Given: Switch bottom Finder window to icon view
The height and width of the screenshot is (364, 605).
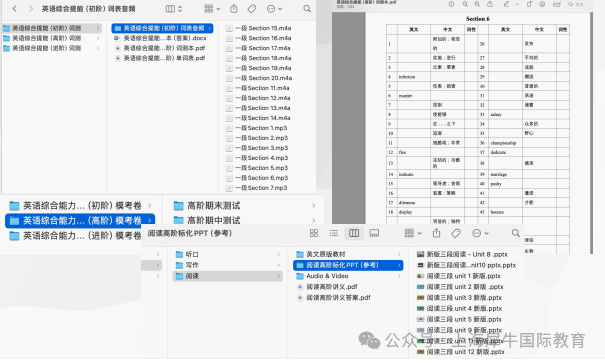Looking at the screenshot, I should tap(314, 233).
